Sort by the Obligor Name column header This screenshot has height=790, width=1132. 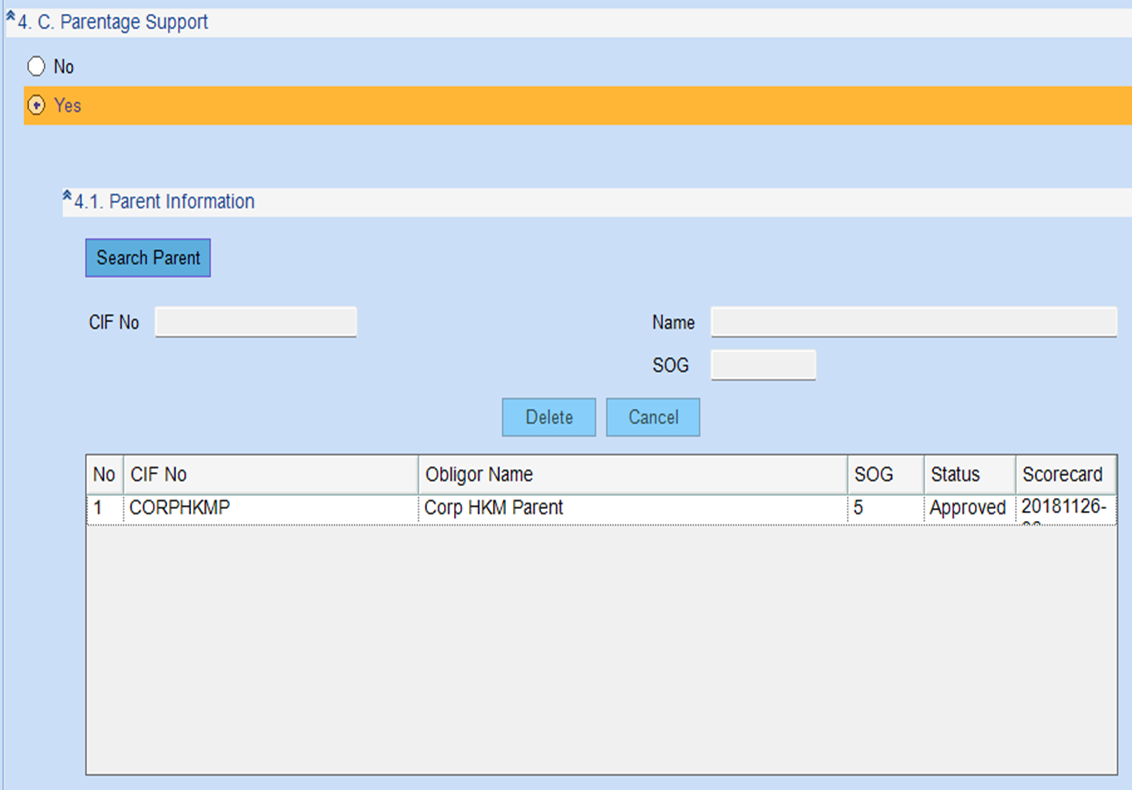(632, 474)
